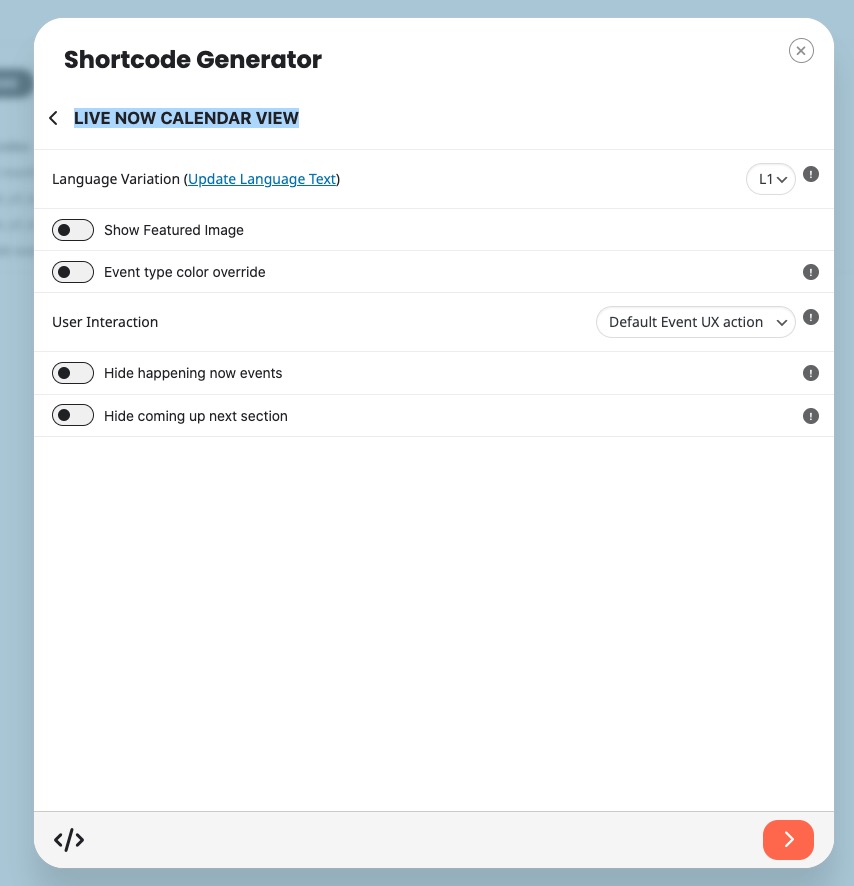Click info icon for Hide coming up next section
This screenshot has width=854, height=886.
tap(810, 416)
